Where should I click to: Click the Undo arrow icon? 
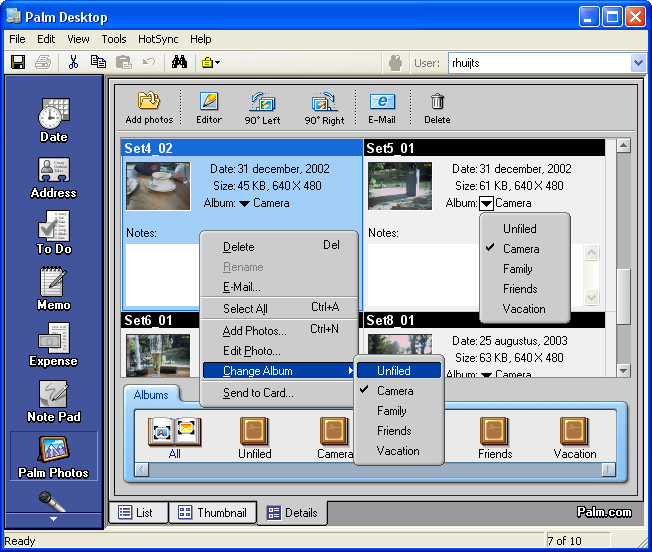pyautogui.click(x=148, y=62)
